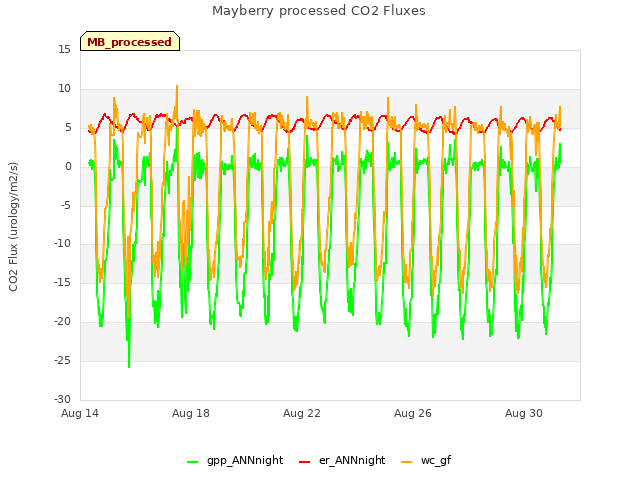
Task: Click the highest orange wc_gf peak above 10
Action: point(177,87)
